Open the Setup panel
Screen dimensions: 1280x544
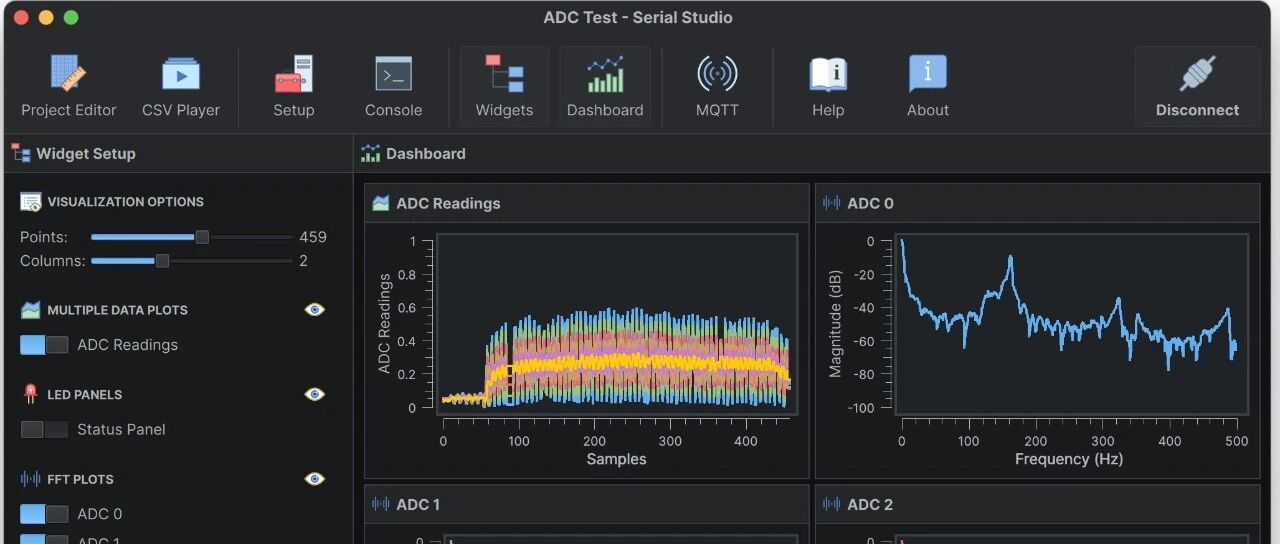pos(294,86)
